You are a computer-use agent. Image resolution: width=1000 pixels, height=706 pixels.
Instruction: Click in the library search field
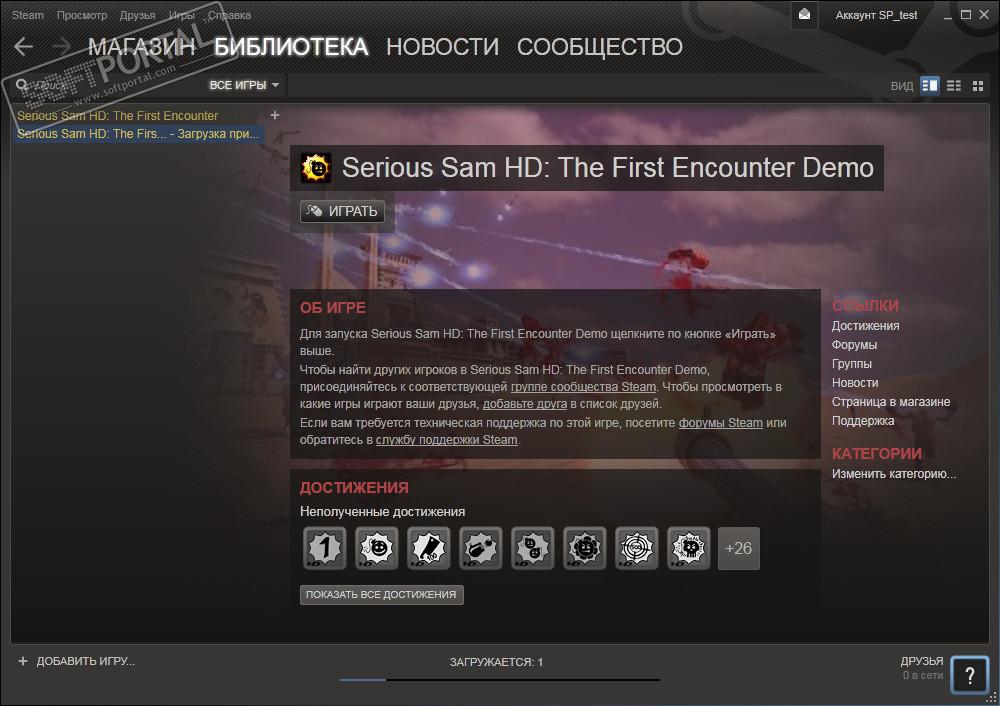coord(108,85)
